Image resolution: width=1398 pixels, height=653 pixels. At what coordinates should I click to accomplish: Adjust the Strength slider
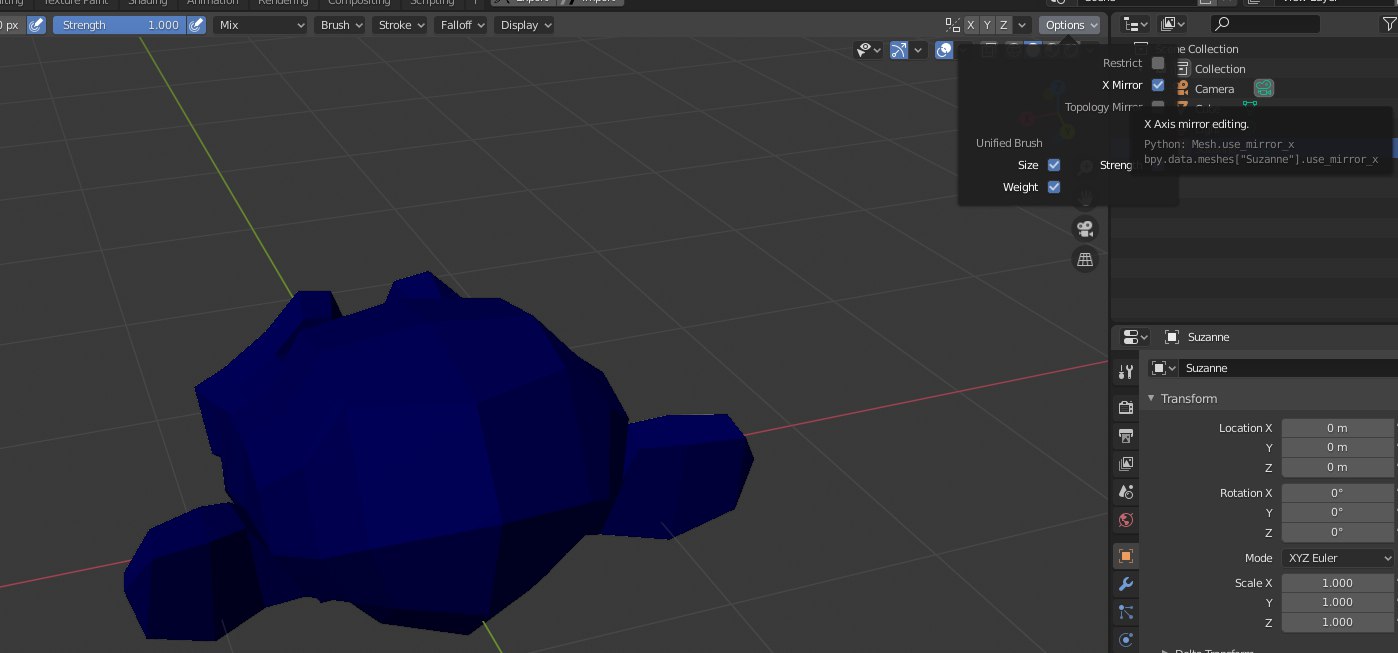click(x=119, y=25)
